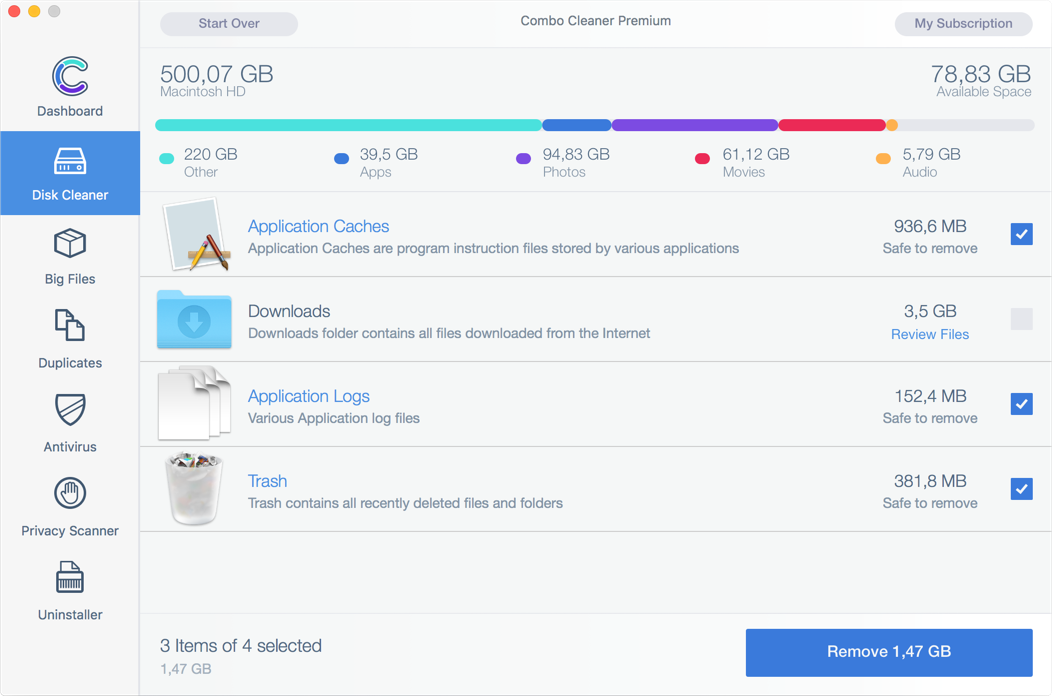
Task: Click the 500,07 GB disk size text
Action: coord(217,74)
